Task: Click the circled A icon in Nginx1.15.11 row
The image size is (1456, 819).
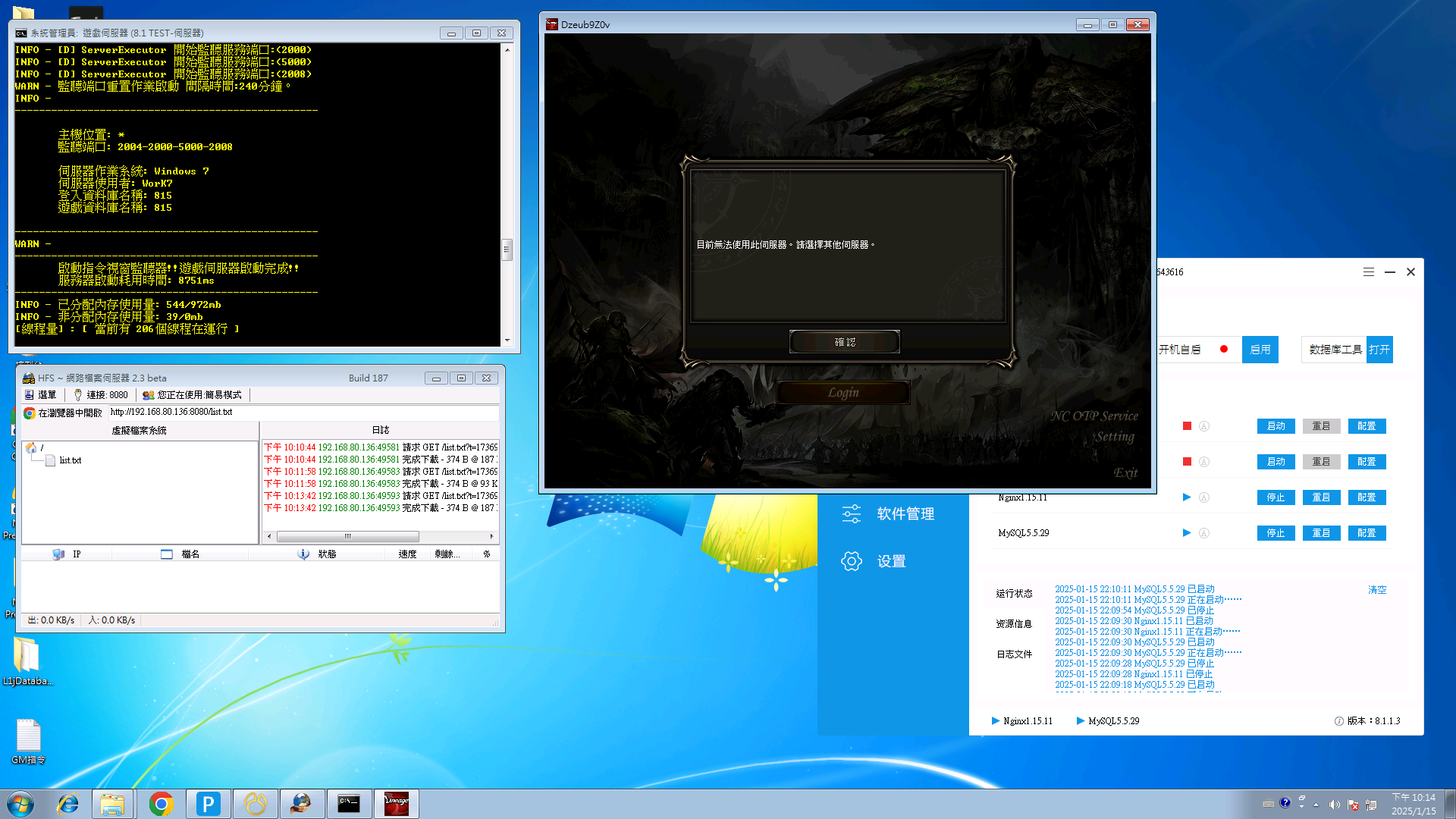Action: point(1204,497)
